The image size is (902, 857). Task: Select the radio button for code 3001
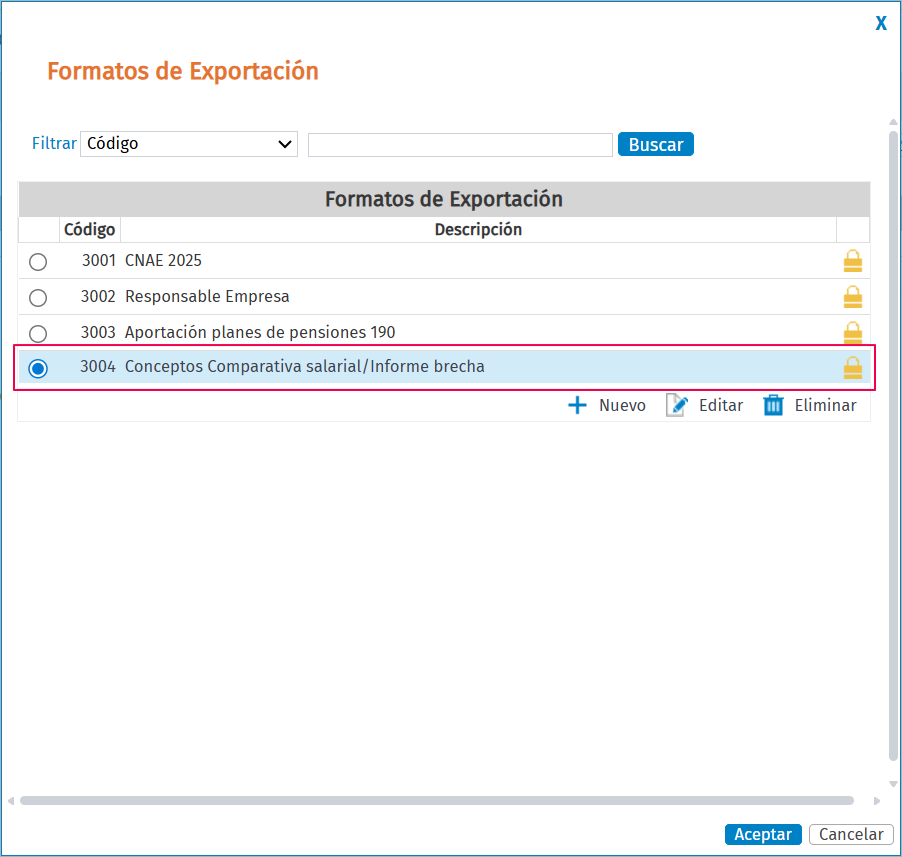click(x=38, y=262)
